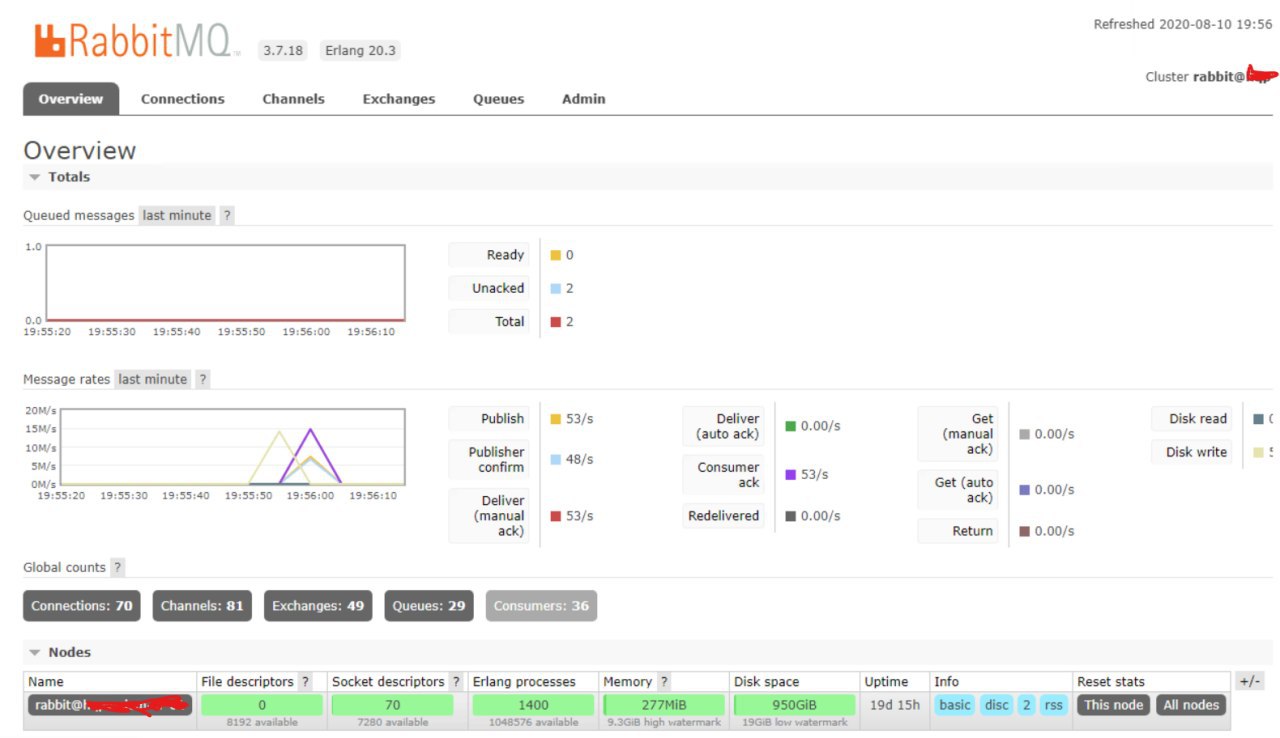Click the uptime value '19d 15h'
The height and width of the screenshot is (738, 1280).
coord(895,705)
